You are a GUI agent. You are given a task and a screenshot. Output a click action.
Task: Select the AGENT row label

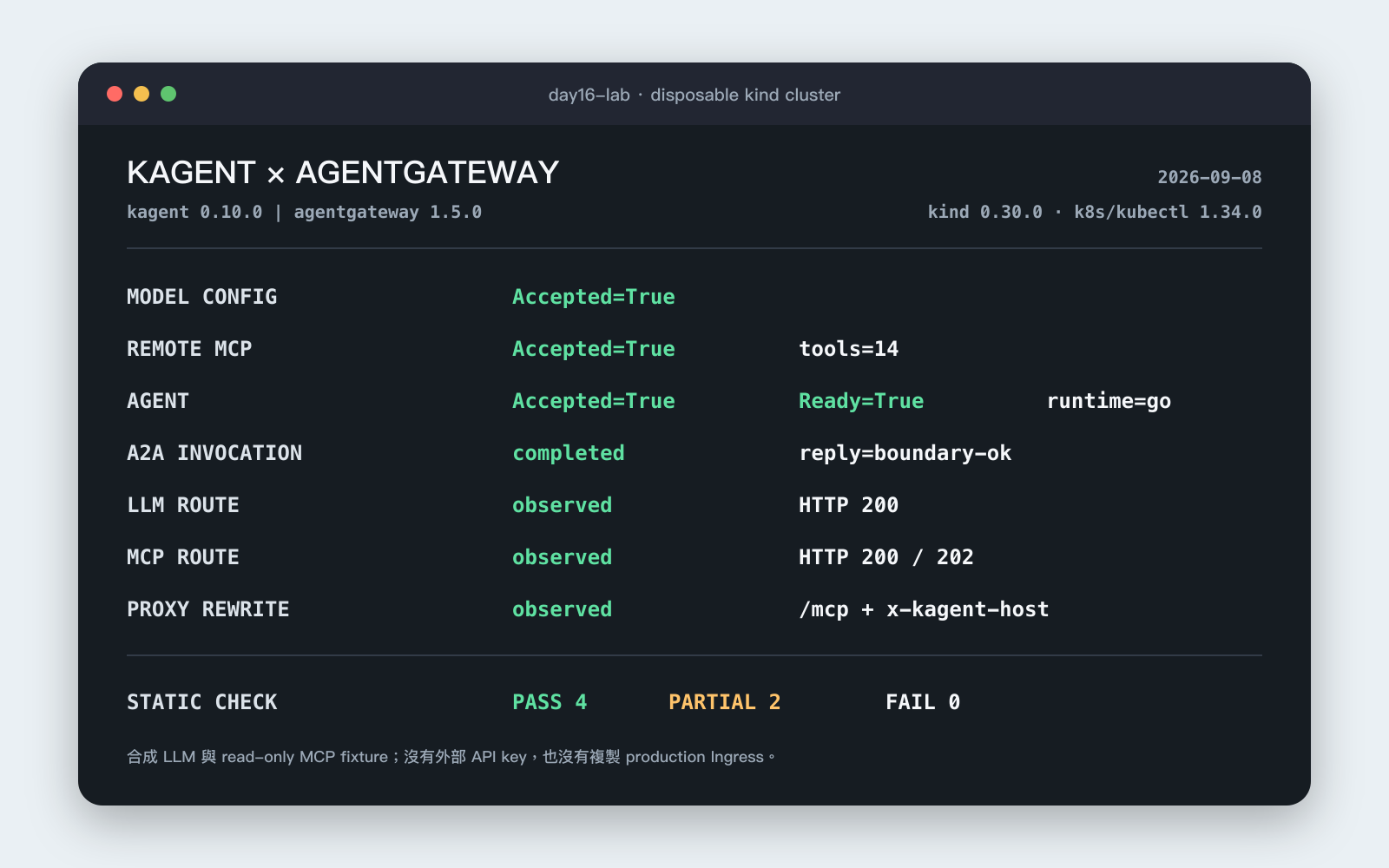(158, 401)
